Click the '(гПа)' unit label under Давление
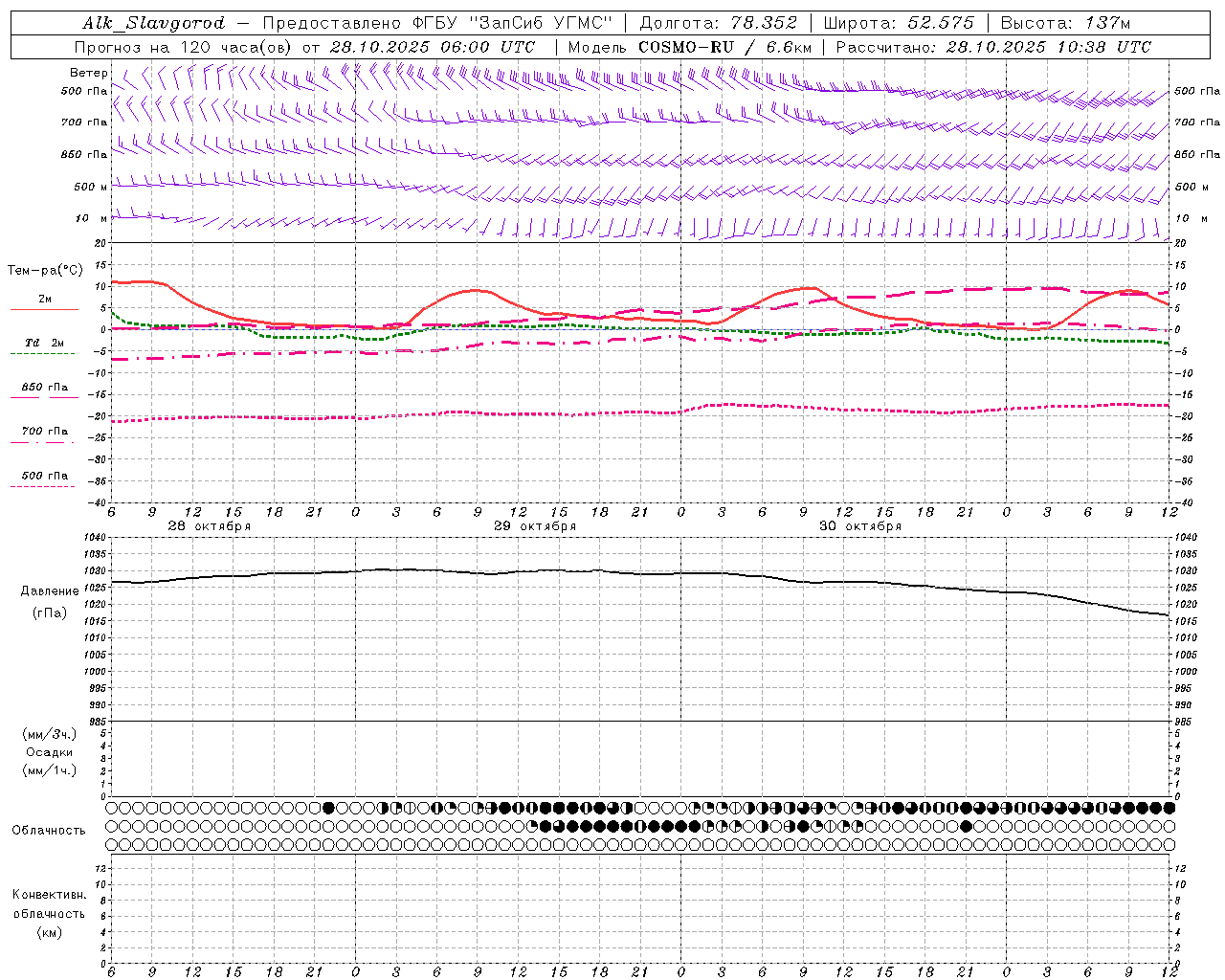 pos(50,613)
